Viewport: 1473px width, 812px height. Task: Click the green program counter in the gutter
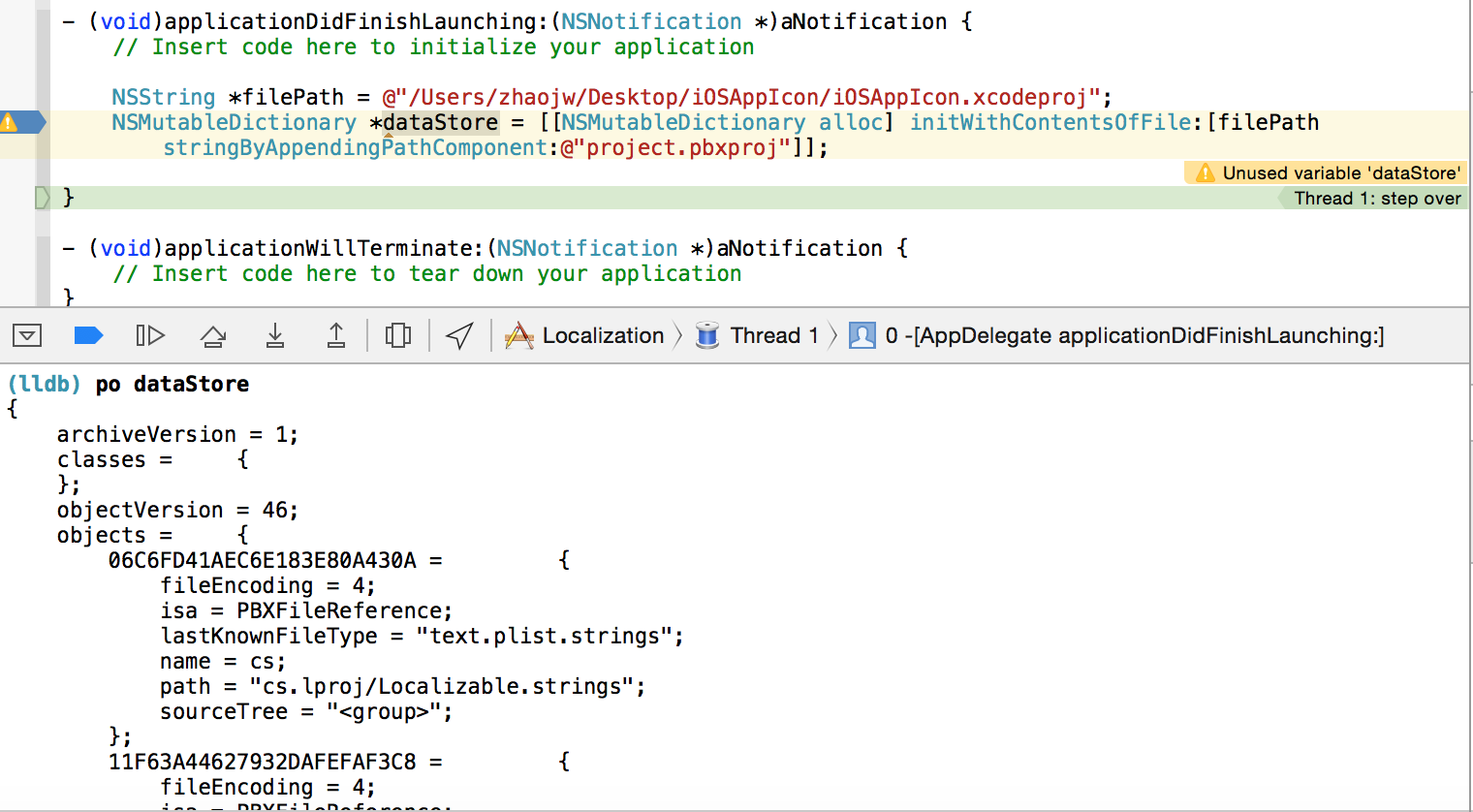click(42, 198)
